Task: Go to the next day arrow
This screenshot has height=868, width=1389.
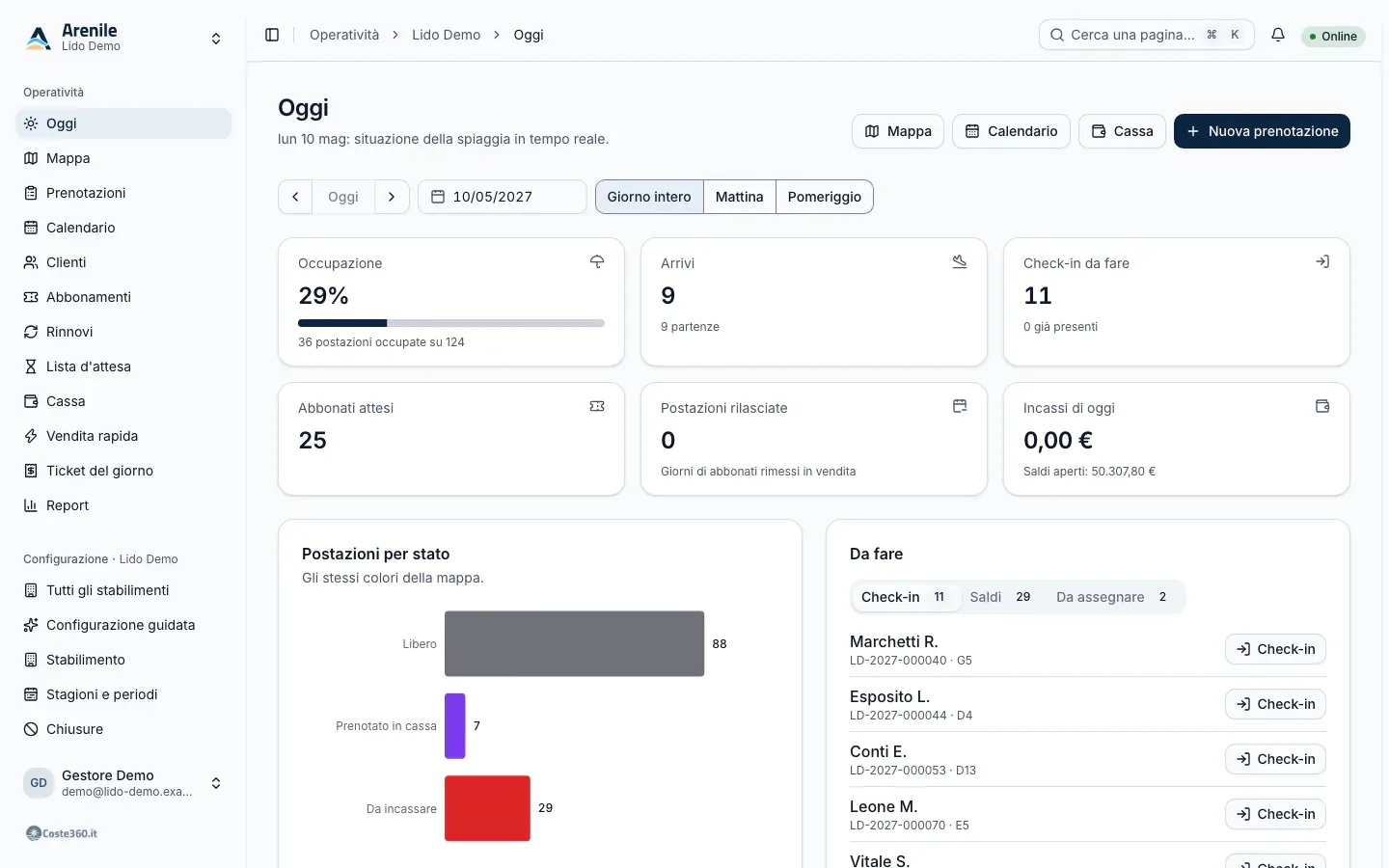Action: click(392, 197)
